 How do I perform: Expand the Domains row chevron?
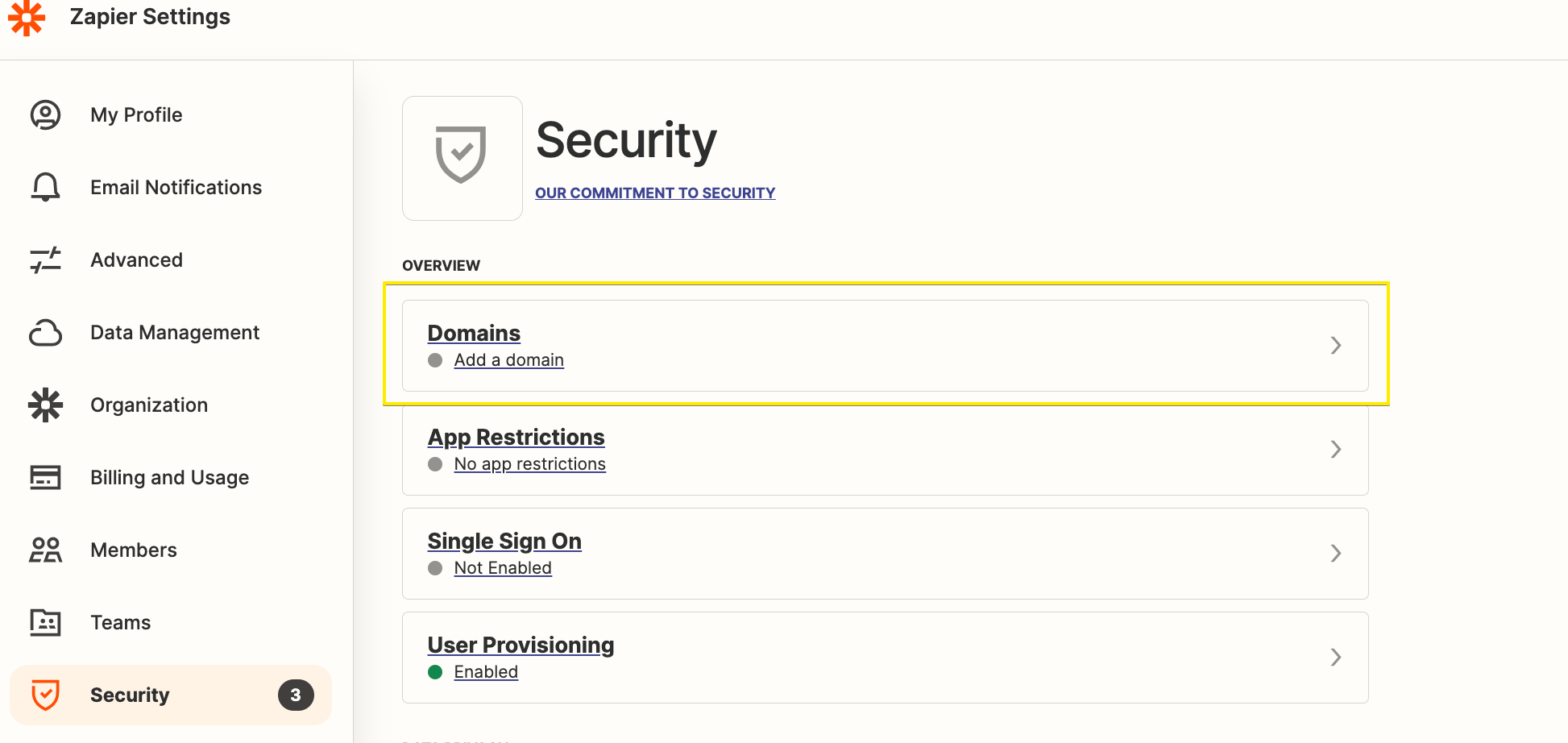point(1335,346)
